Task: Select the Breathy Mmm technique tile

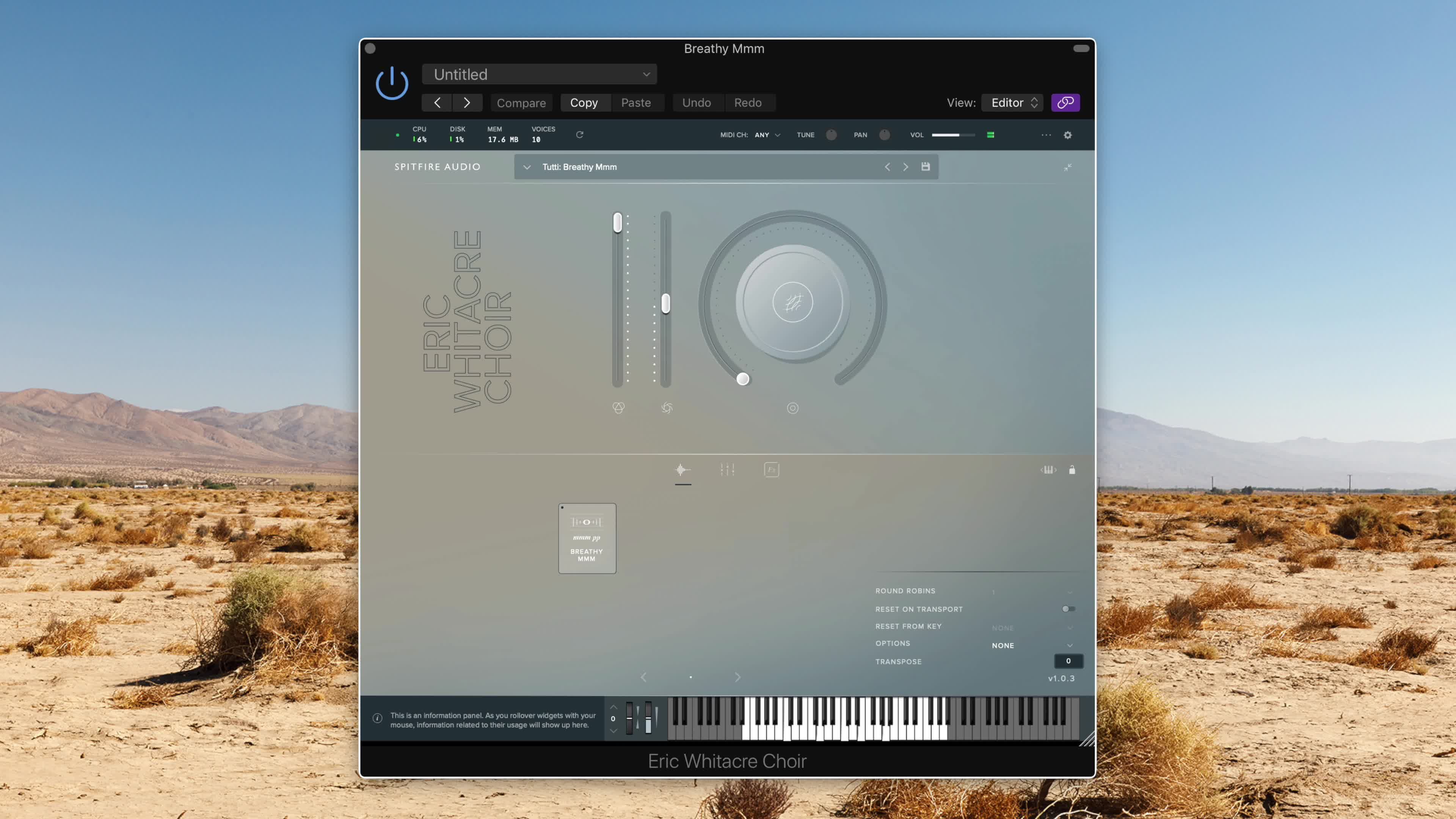Action: coord(587,539)
